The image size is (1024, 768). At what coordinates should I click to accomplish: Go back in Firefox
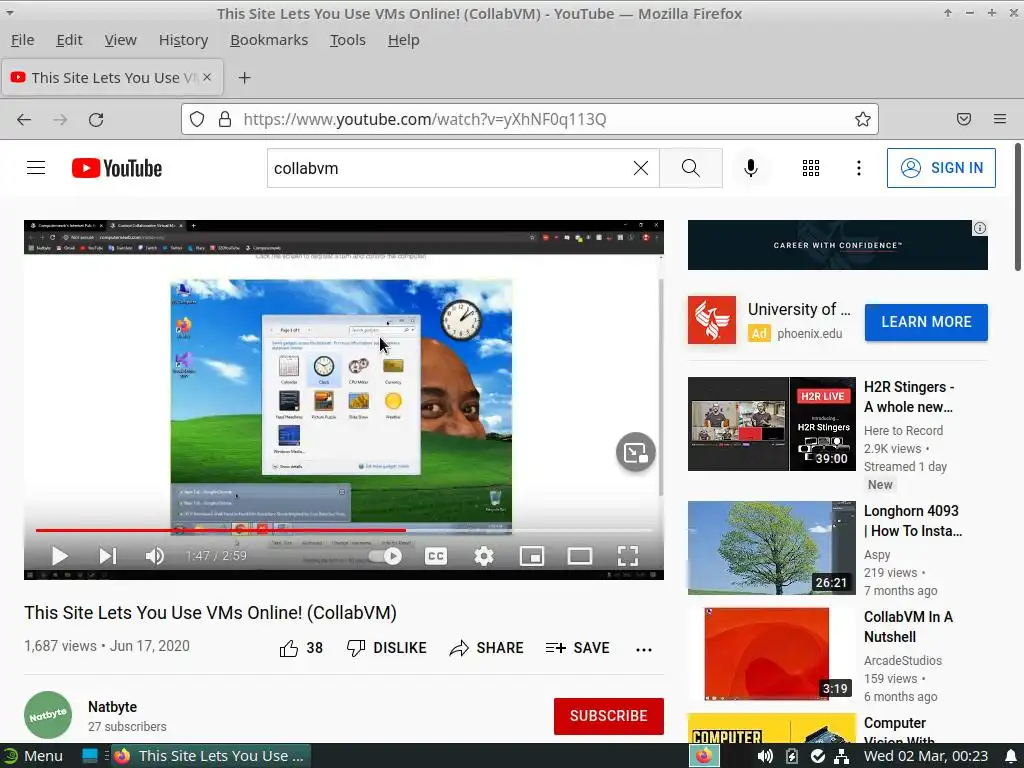pyautogui.click(x=24, y=120)
